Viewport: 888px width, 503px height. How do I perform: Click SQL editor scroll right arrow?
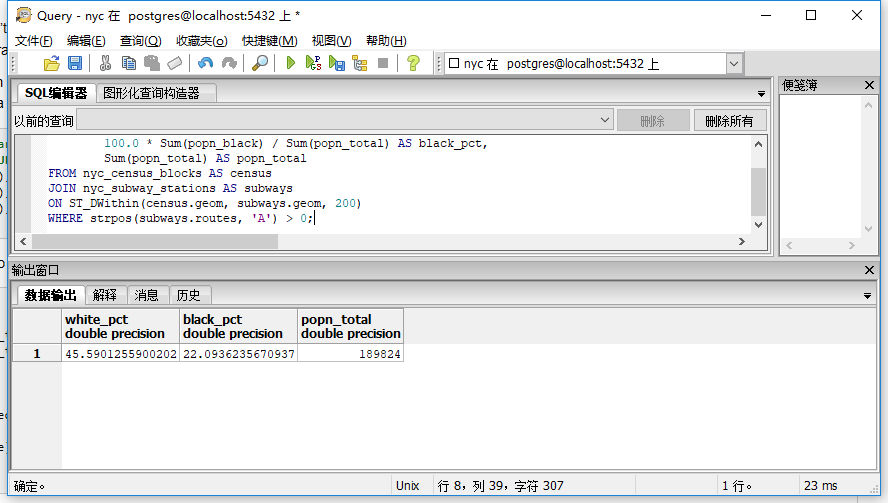tap(741, 241)
